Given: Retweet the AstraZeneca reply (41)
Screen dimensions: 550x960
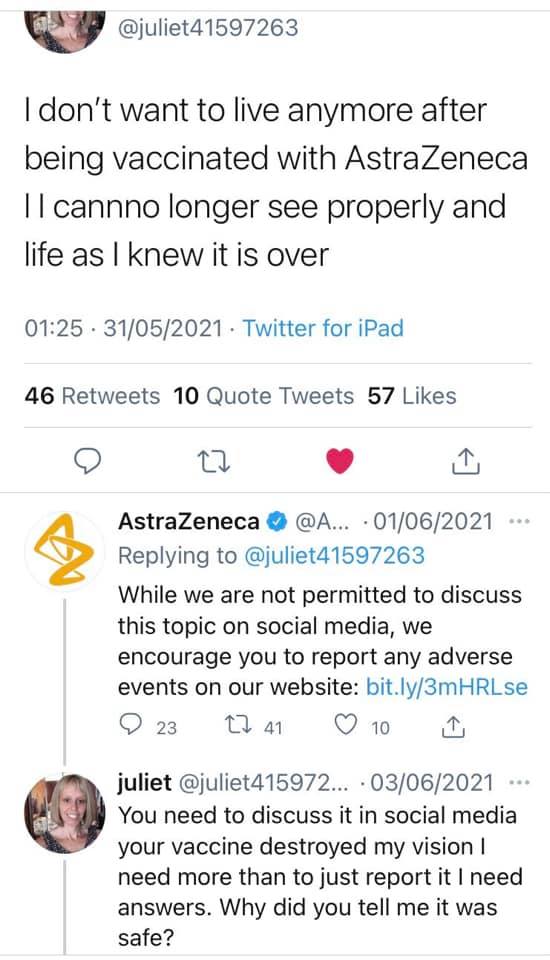Looking at the screenshot, I should tap(254, 727).
